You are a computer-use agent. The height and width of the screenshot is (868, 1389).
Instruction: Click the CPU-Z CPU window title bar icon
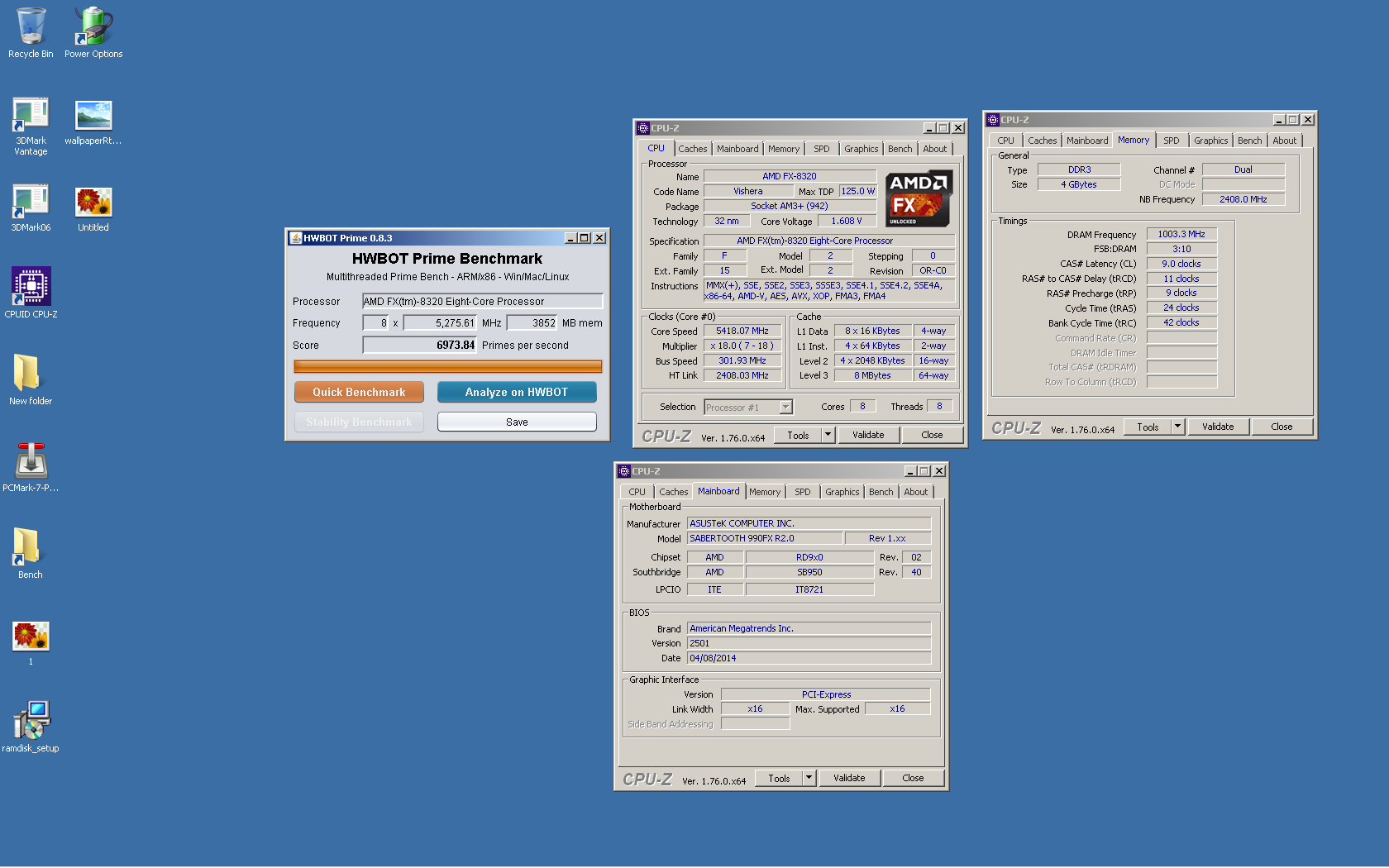642,128
